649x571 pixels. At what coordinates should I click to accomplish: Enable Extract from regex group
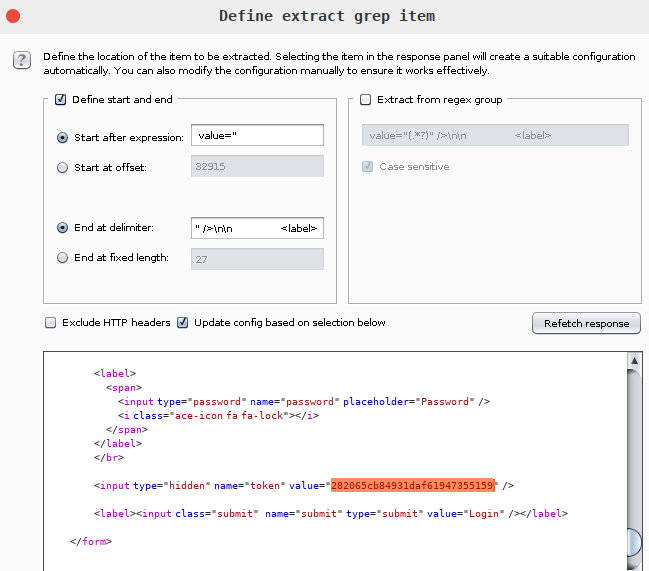point(365,100)
